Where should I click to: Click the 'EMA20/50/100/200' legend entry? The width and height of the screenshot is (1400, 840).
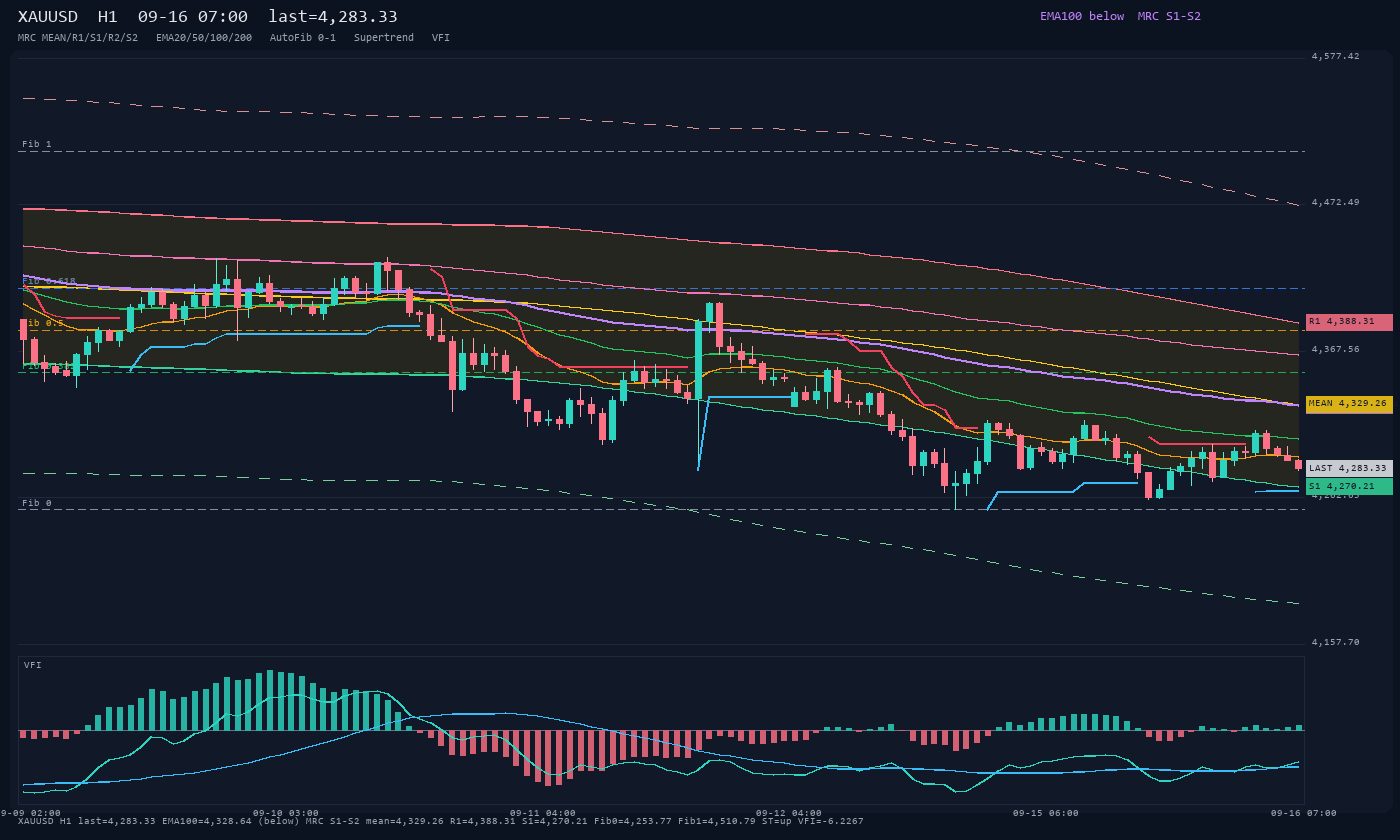204,38
